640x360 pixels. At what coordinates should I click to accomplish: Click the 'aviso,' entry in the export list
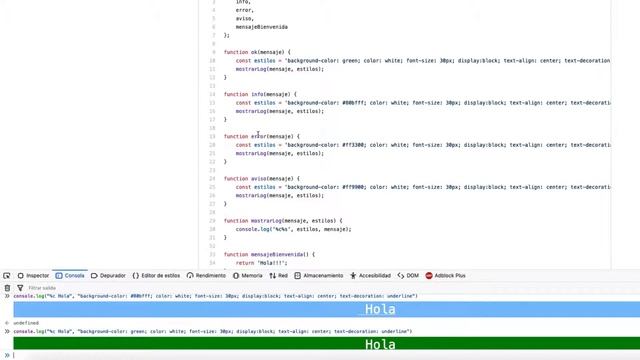coord(245,18)
